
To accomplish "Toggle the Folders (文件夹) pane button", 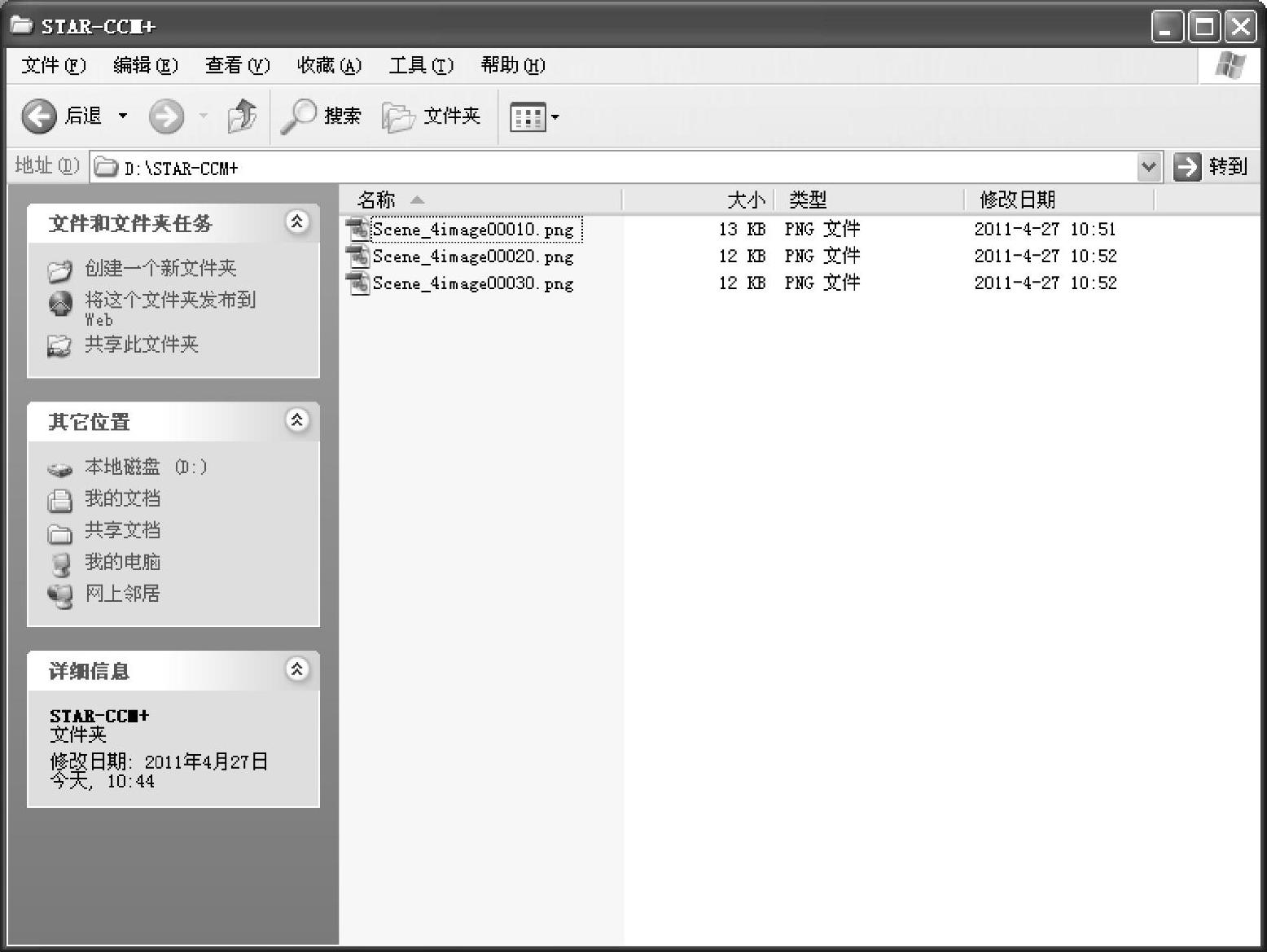I will coord(431,116).
